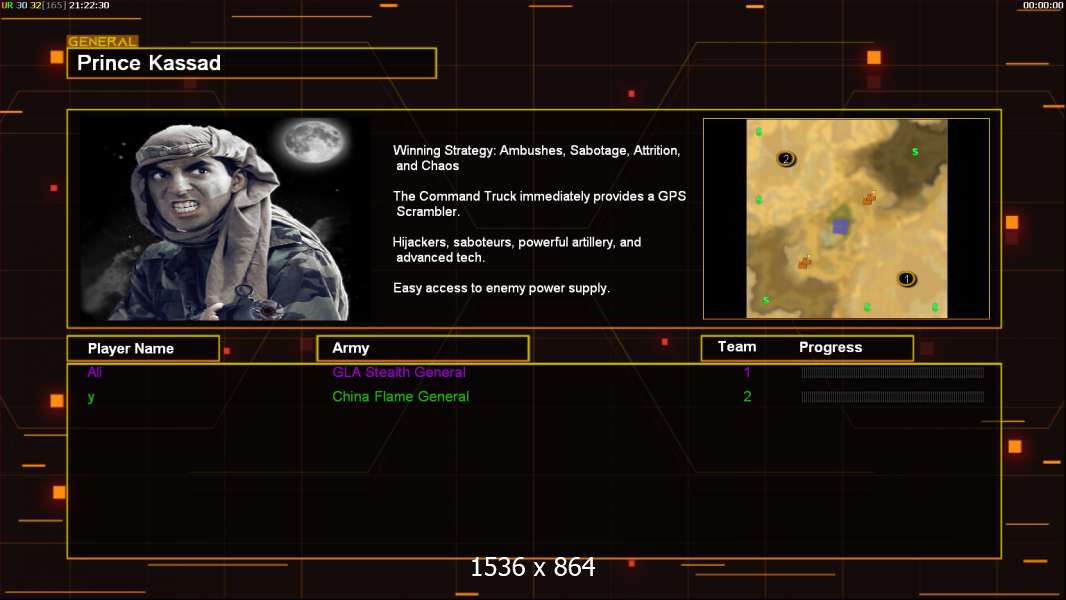1066x600 pixels.
Task: Click 'GLA Stealth General' army entry
Action: [x=399, y=372]
